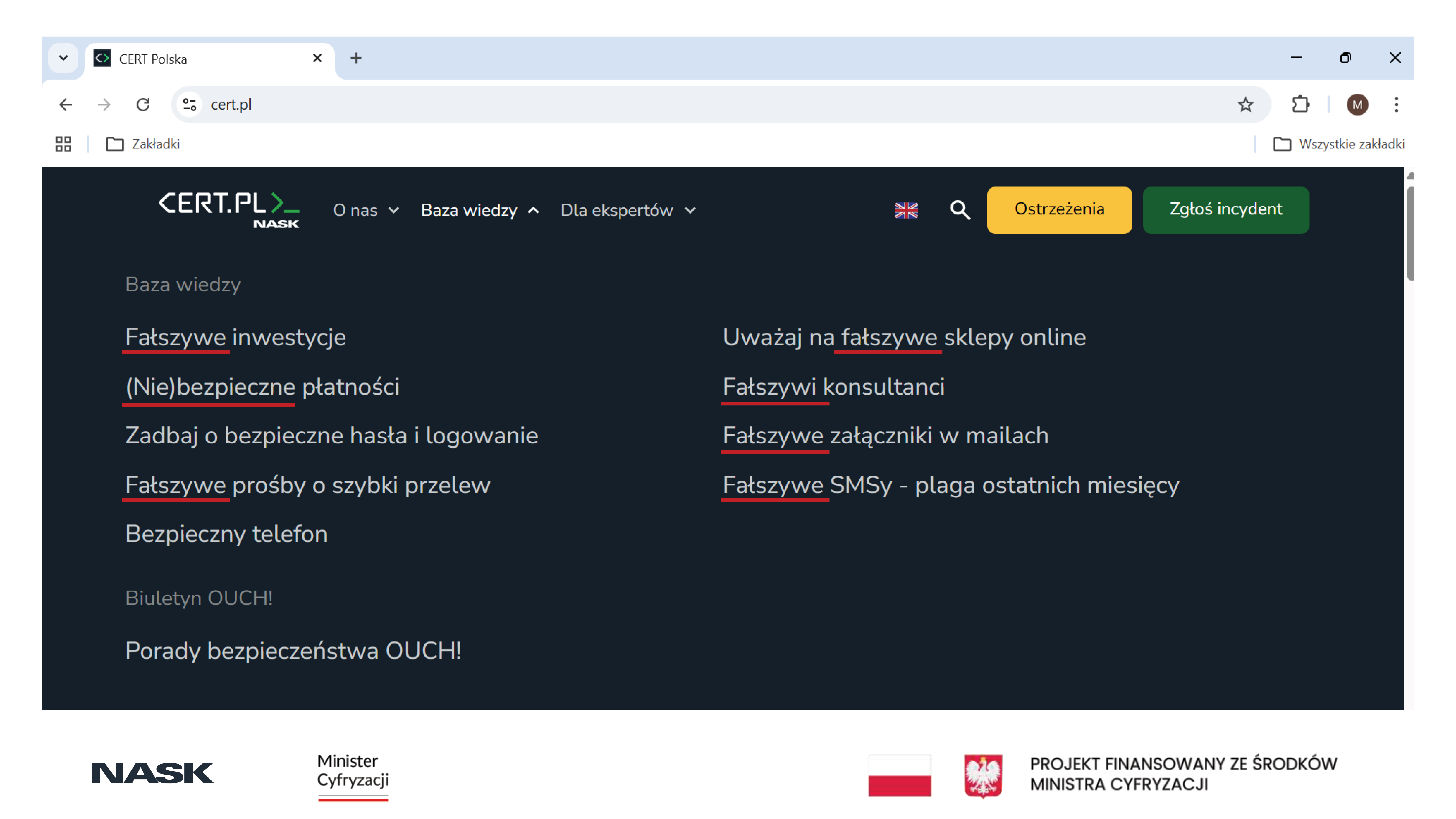Screen dimensions: 1456x819
Task: Open Chrome's three-dot menu
Action: tap(1396, 104)
